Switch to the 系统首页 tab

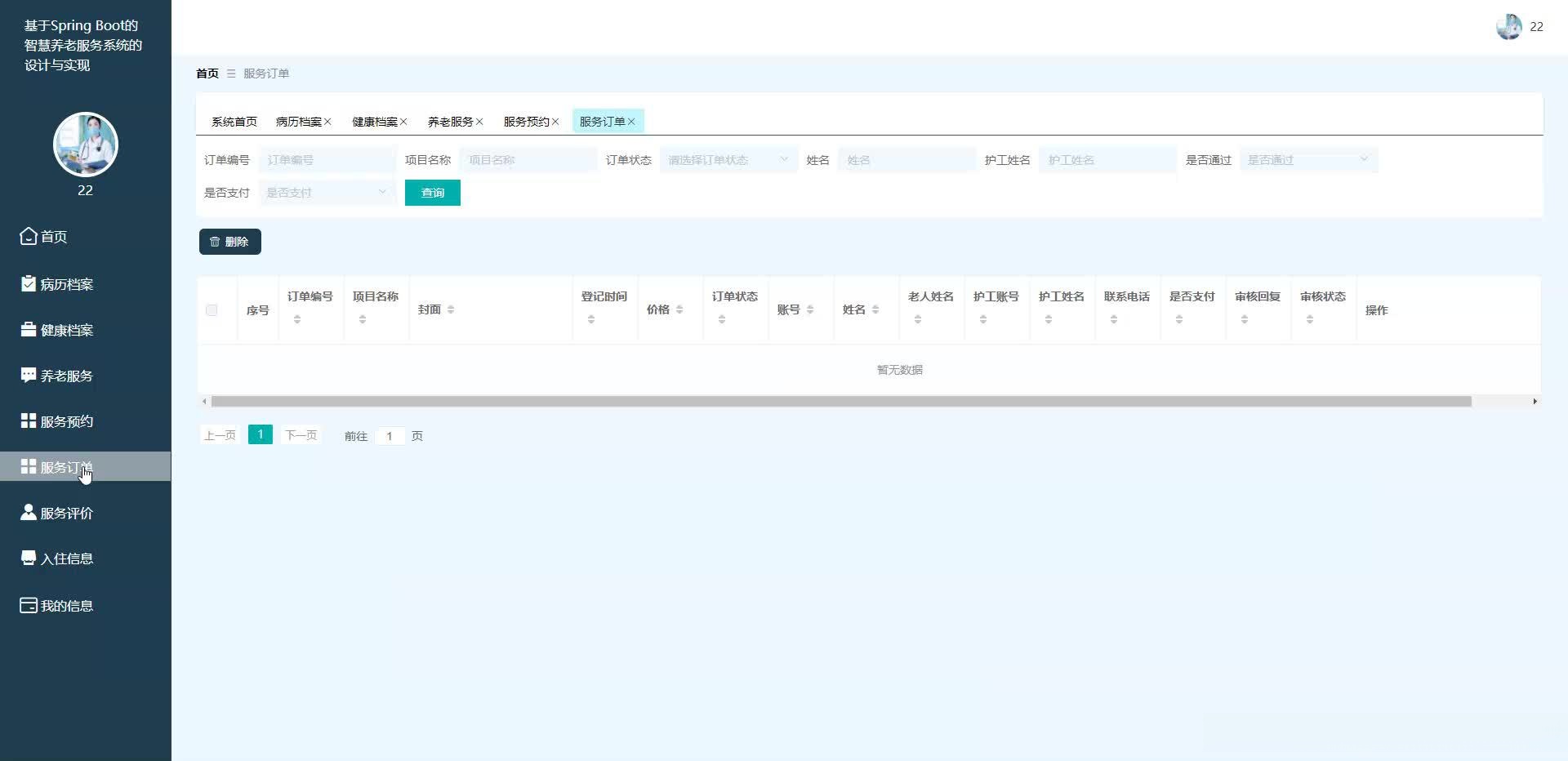point(234,122)
